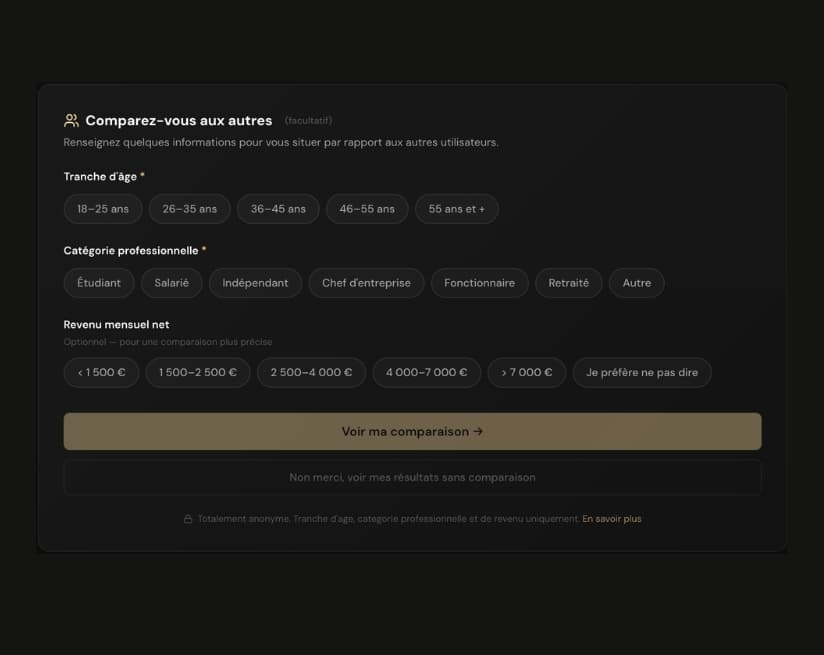Click the Voir ma comparaison button

[412, 431]
